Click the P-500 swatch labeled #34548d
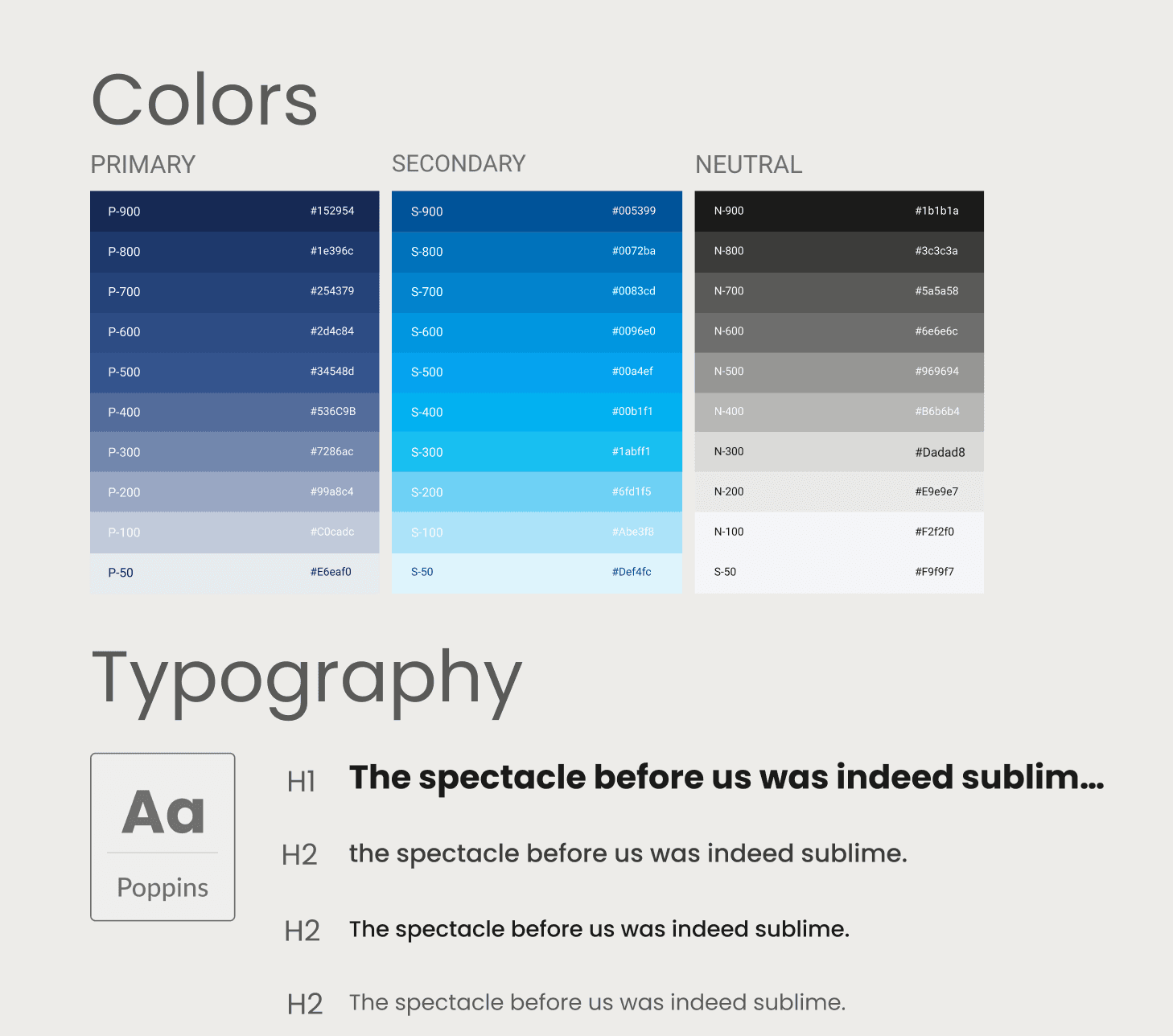1173x1036 pixels. point(234,372)
